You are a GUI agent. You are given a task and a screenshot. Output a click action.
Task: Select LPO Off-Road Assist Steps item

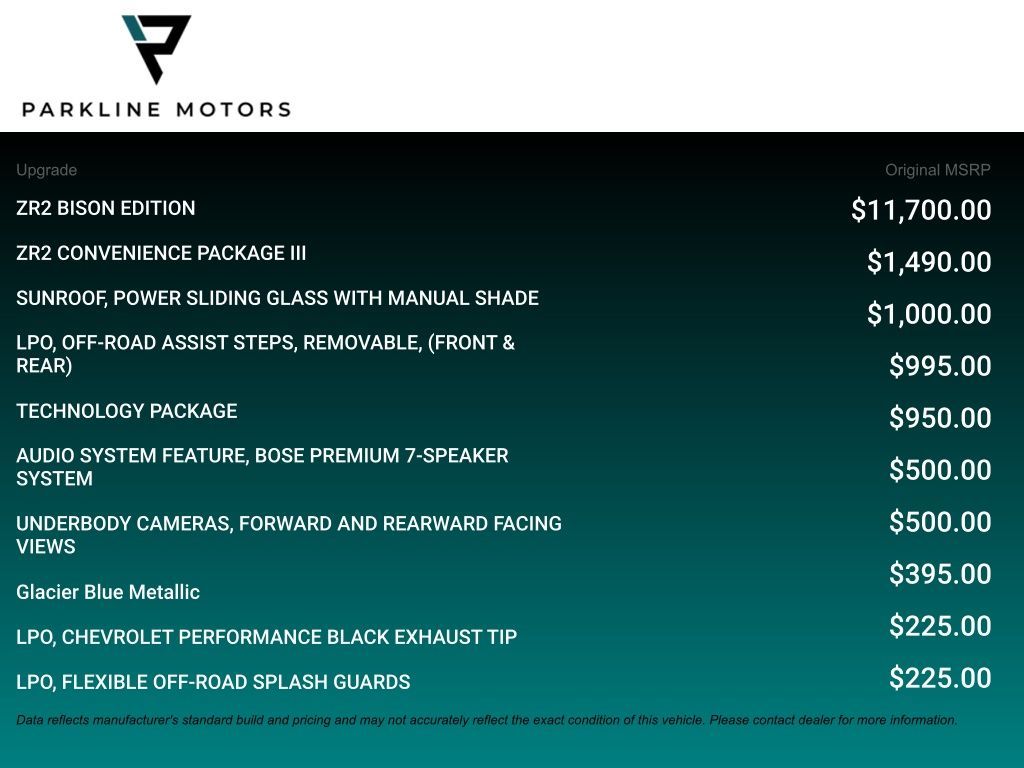[x=266, y=354]
